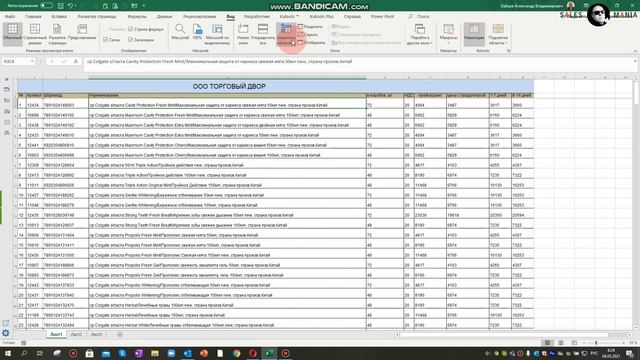Collapse the ribbon with the chevron
The width and height of the screenshot is (640, 360).
[x=635, y=51]
